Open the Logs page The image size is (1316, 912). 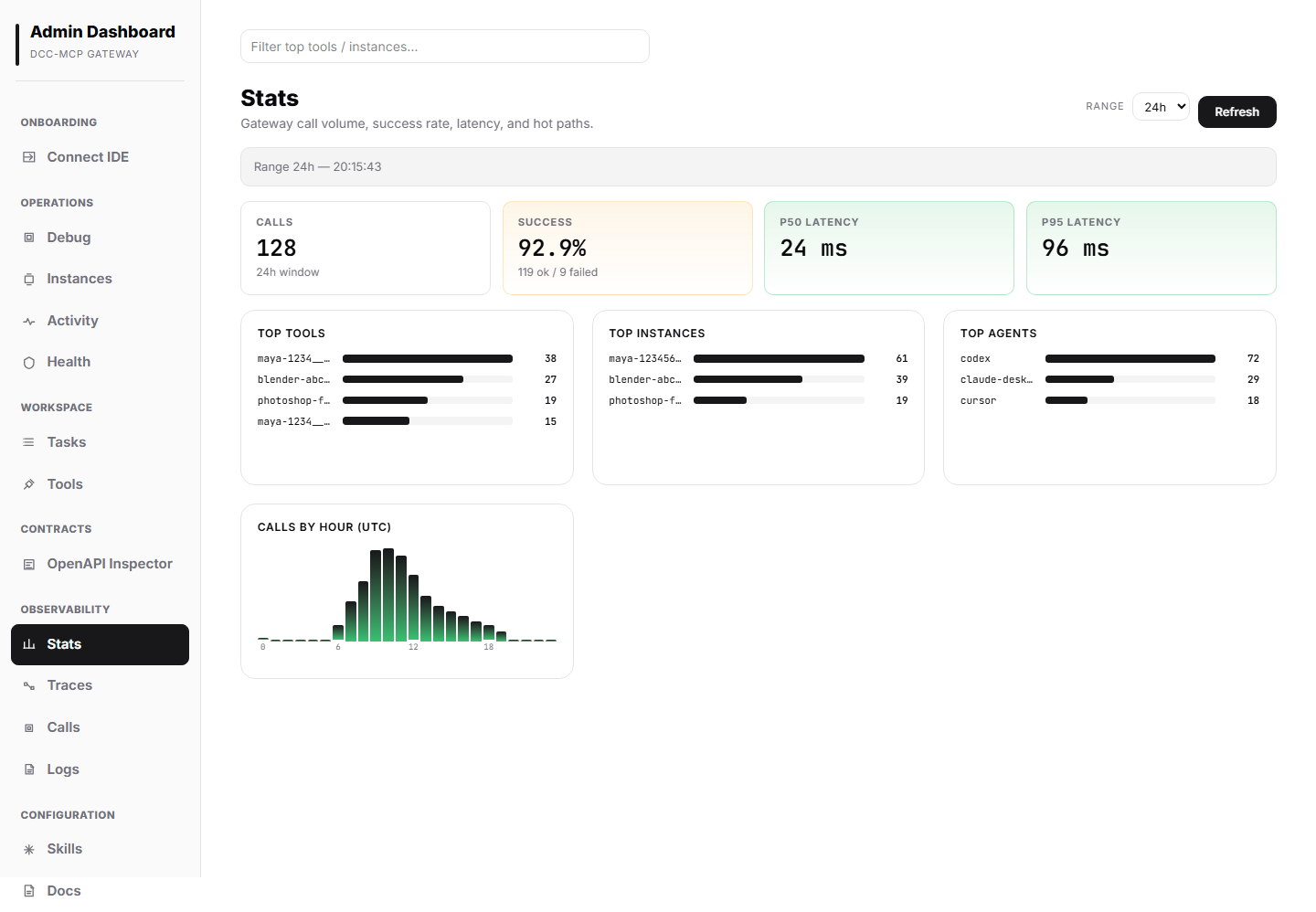click(x=100, y=769)
